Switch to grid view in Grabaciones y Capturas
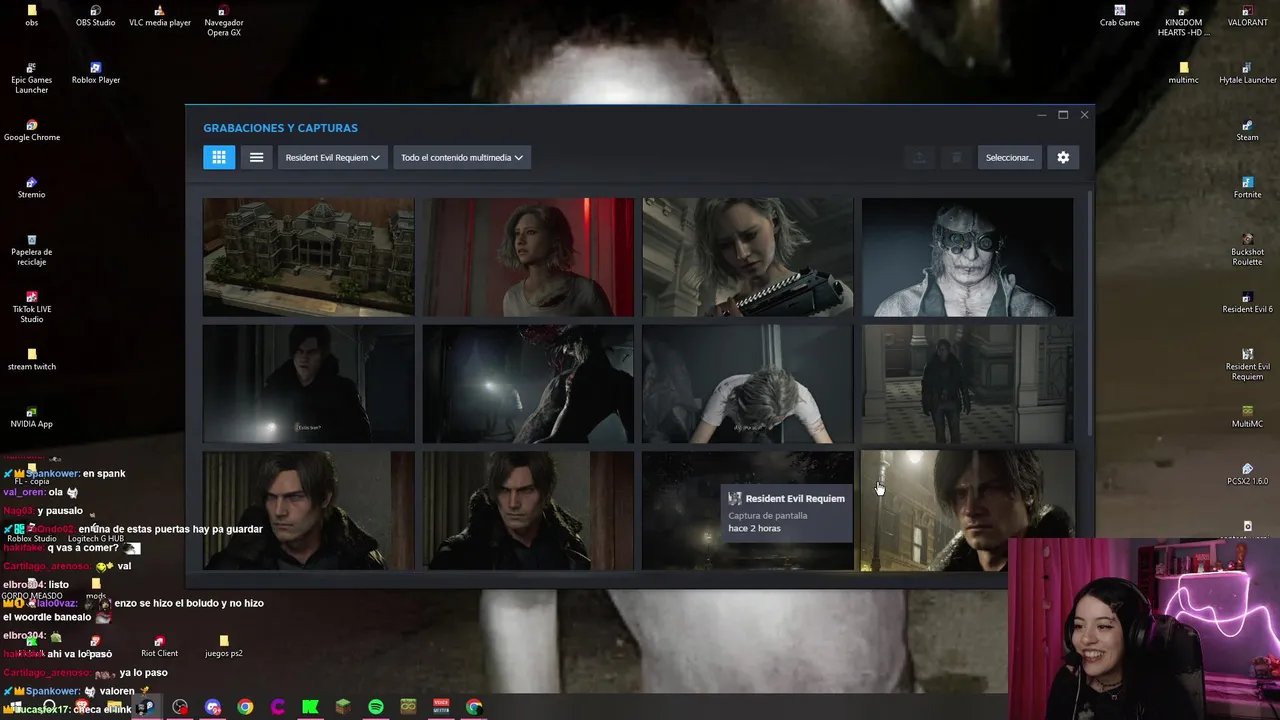 [x=219, y=157]
